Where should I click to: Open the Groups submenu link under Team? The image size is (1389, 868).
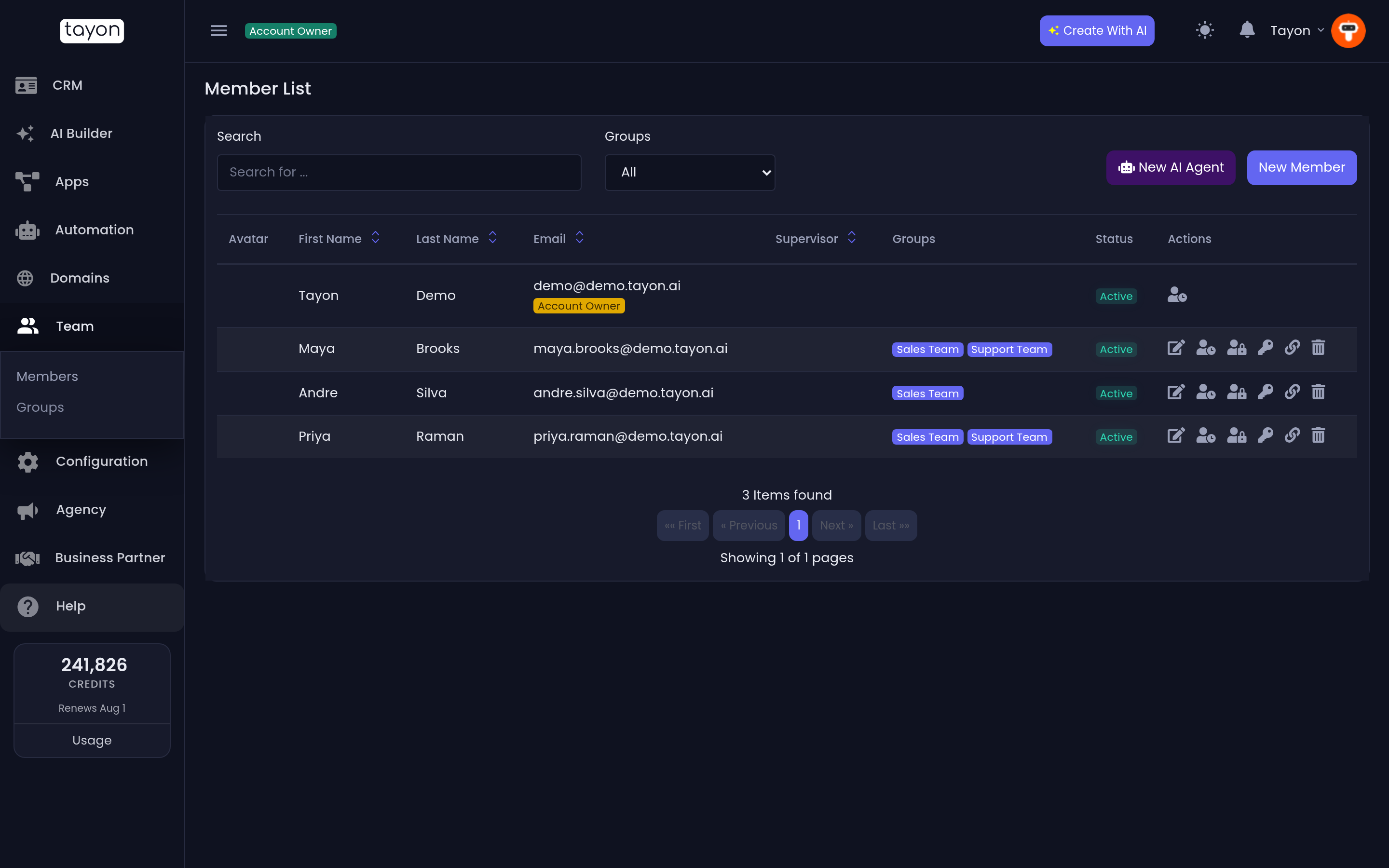point(40,407)
